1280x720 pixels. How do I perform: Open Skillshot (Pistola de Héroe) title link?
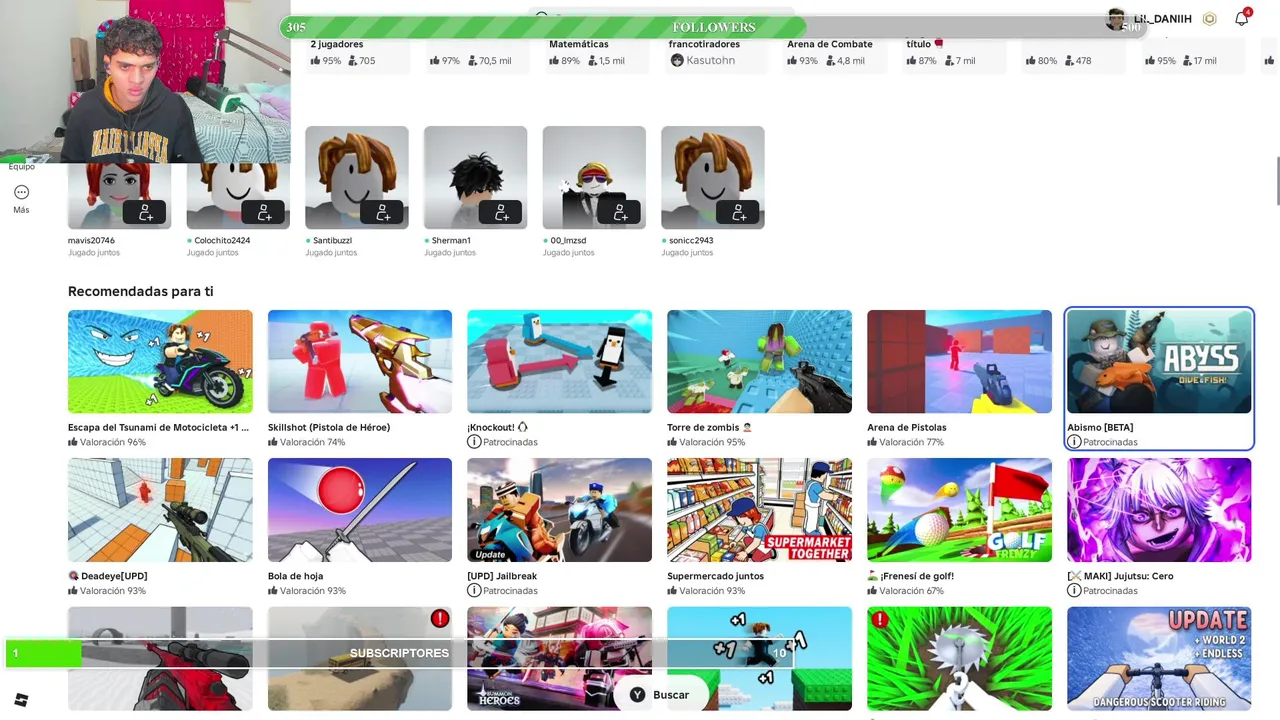coord(329,427)
